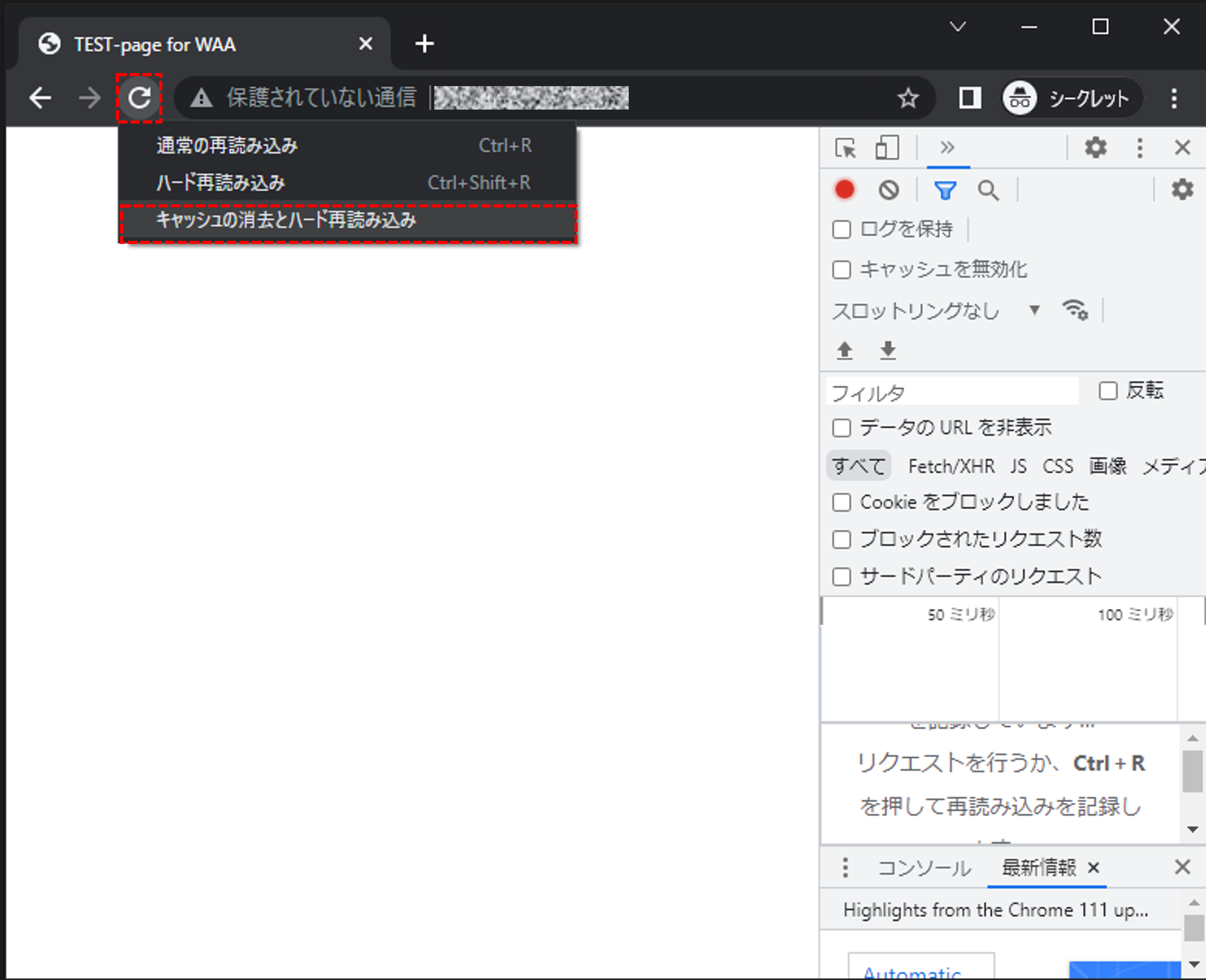Click the export HAR download arrow
This screenshot has height=980, width=1206.
coord(888,350)
